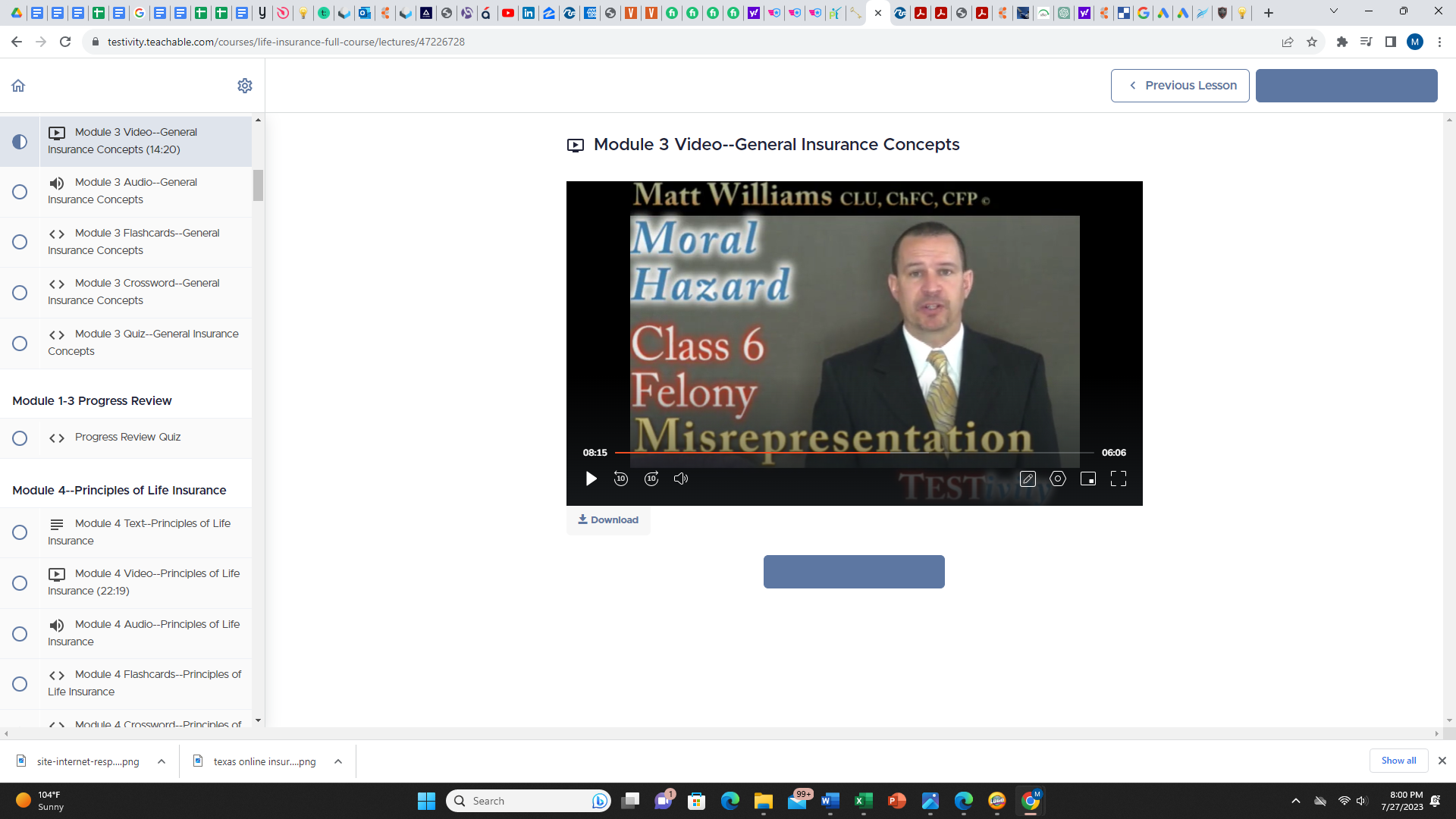The width and height of the screenshot is (1456, 819).
Task: Expand Module 3 Flashcards General Insurance Concepts
Action: click(133, 241)
